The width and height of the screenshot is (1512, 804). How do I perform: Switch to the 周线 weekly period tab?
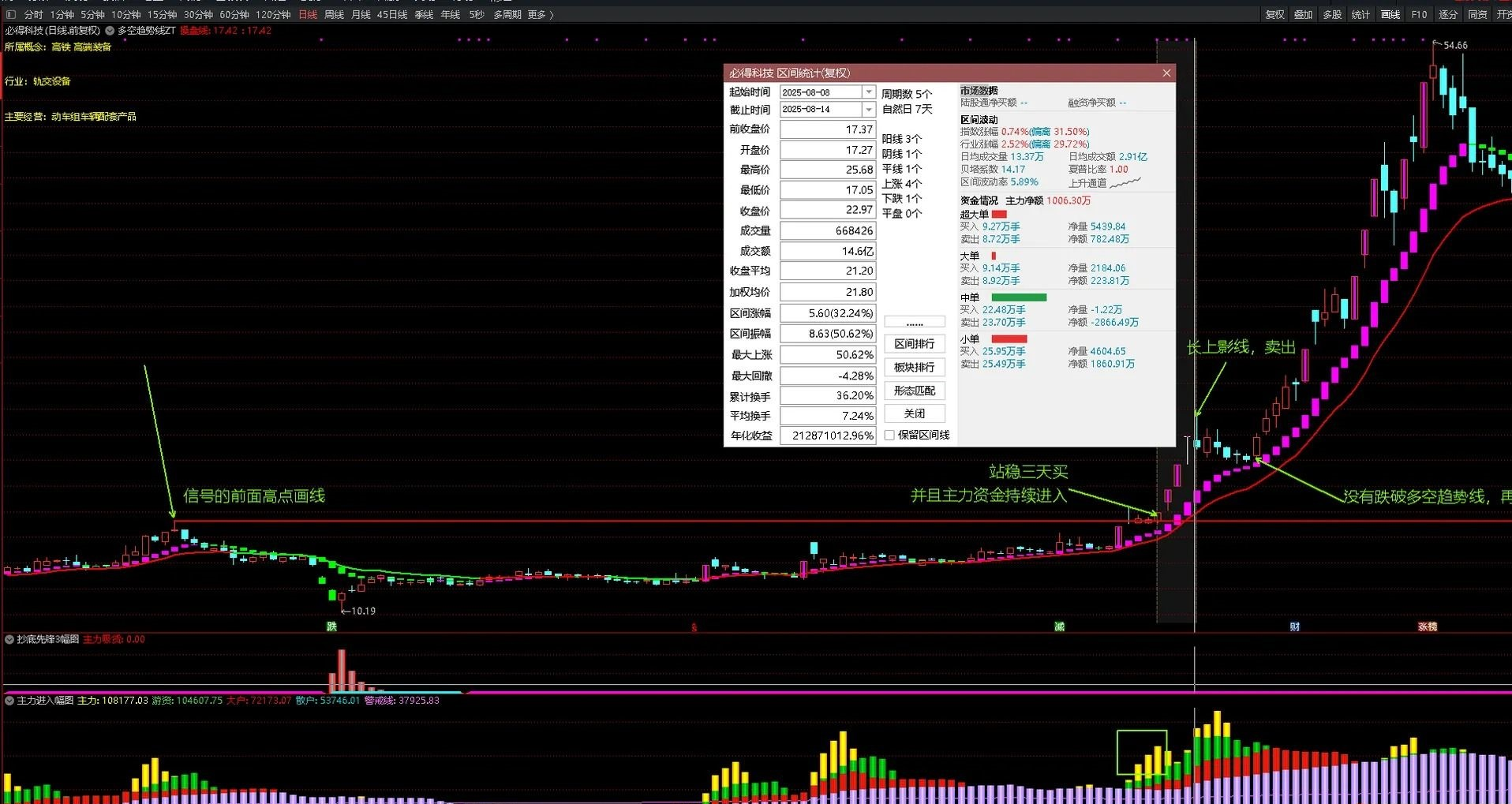334,14
